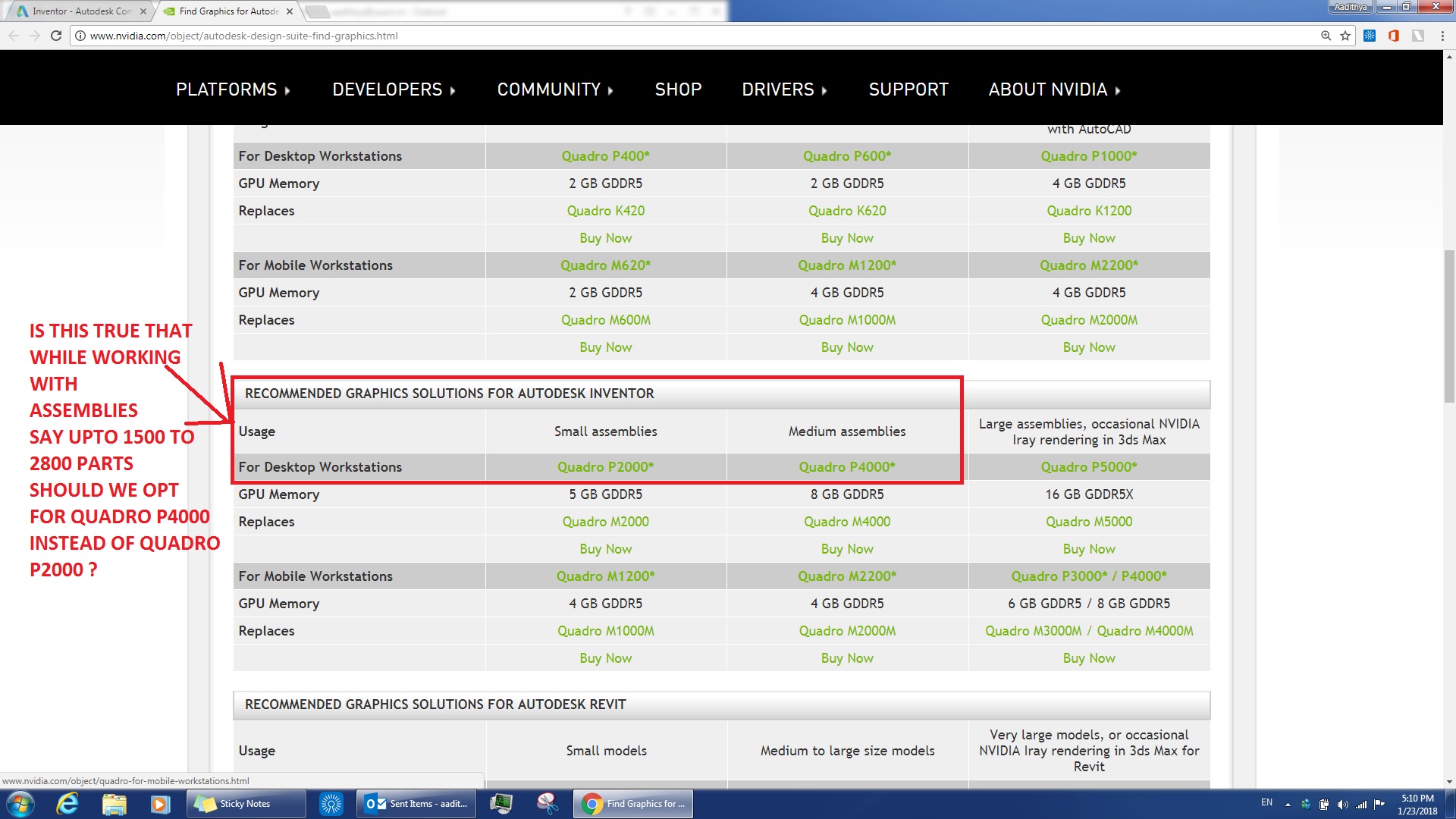Open the Quadro K420 link
Viewport: 1456px width, 819px height.
coord(605,211)
